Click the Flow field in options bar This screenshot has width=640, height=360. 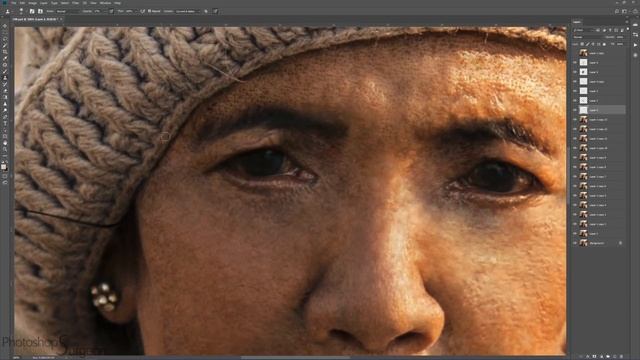tap(131, 11)
